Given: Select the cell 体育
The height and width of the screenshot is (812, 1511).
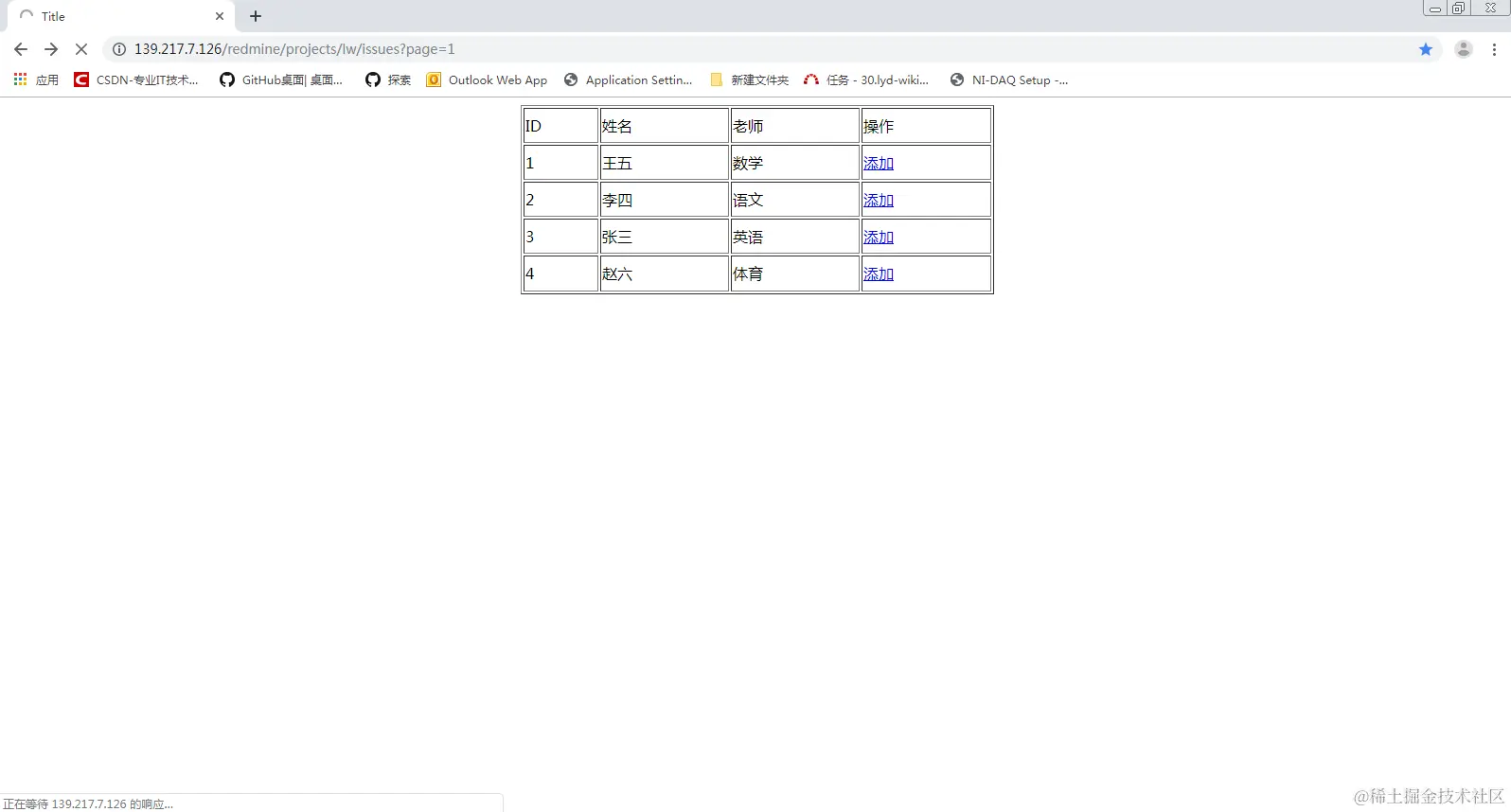Looking at the screenshot, I should (794, 274).
